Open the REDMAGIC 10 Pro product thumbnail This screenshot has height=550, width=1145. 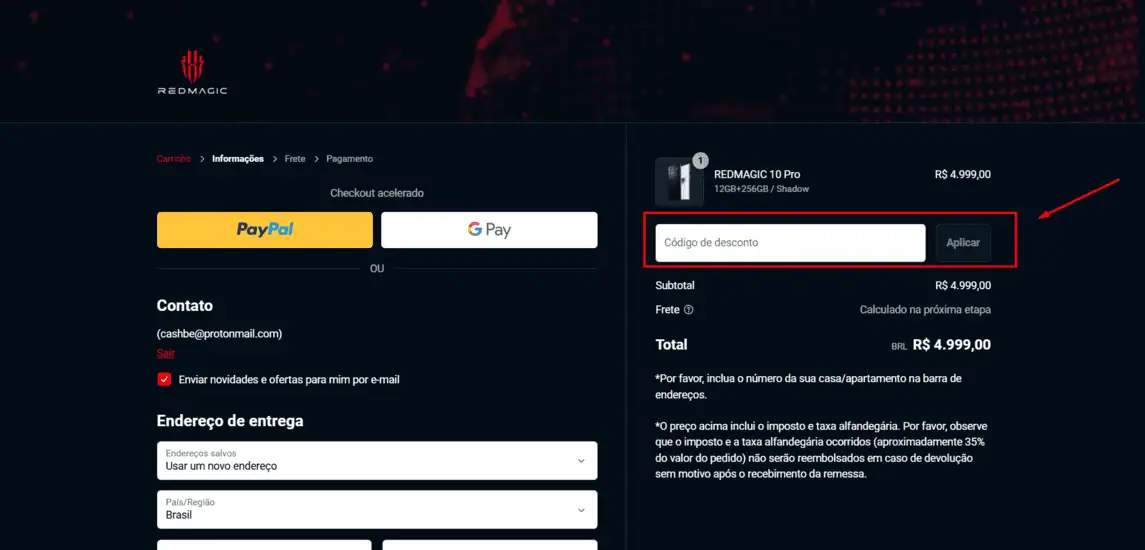[x=679, y=181]
